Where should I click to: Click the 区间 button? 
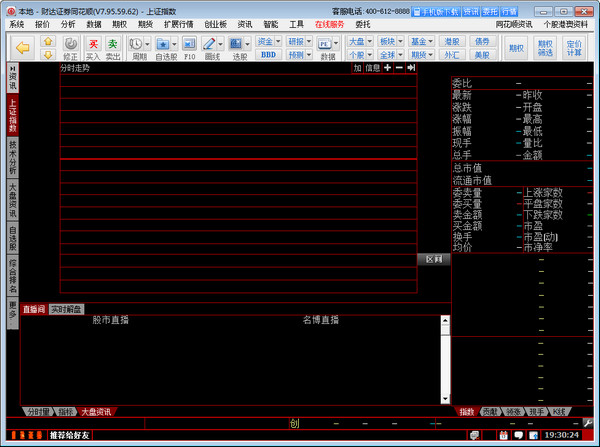click(432, 259)
